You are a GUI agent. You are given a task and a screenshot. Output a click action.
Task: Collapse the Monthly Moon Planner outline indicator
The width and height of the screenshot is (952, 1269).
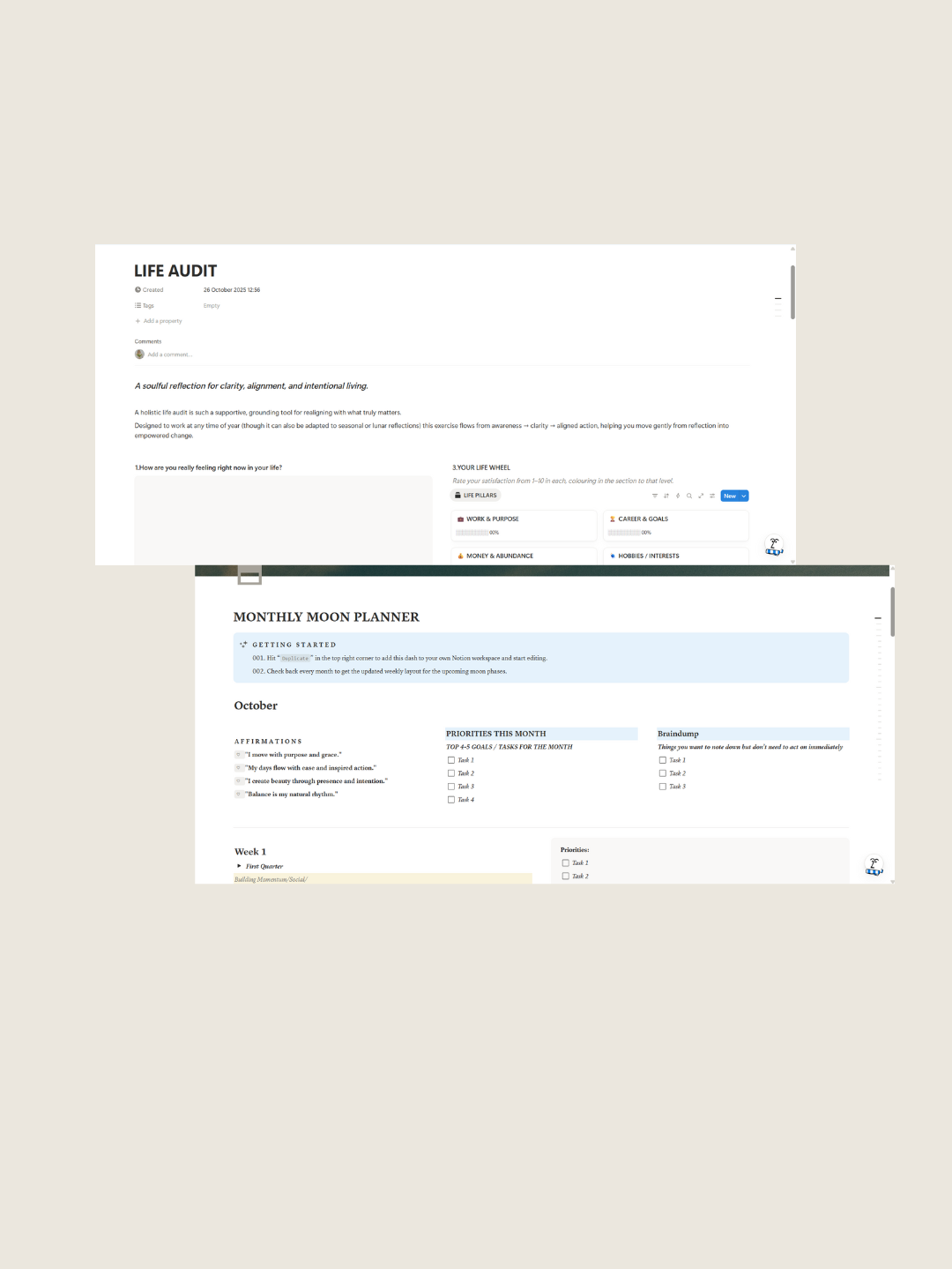(878, 618)
